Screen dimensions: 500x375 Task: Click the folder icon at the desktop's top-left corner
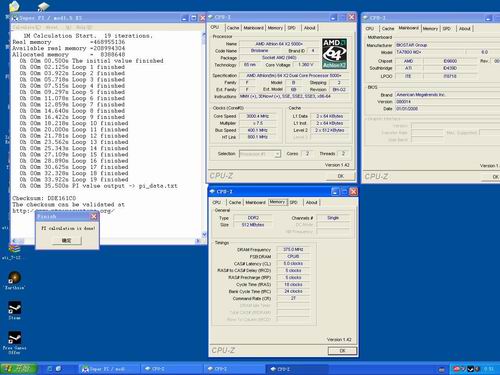pyautogui.click(x=13, y=6)
